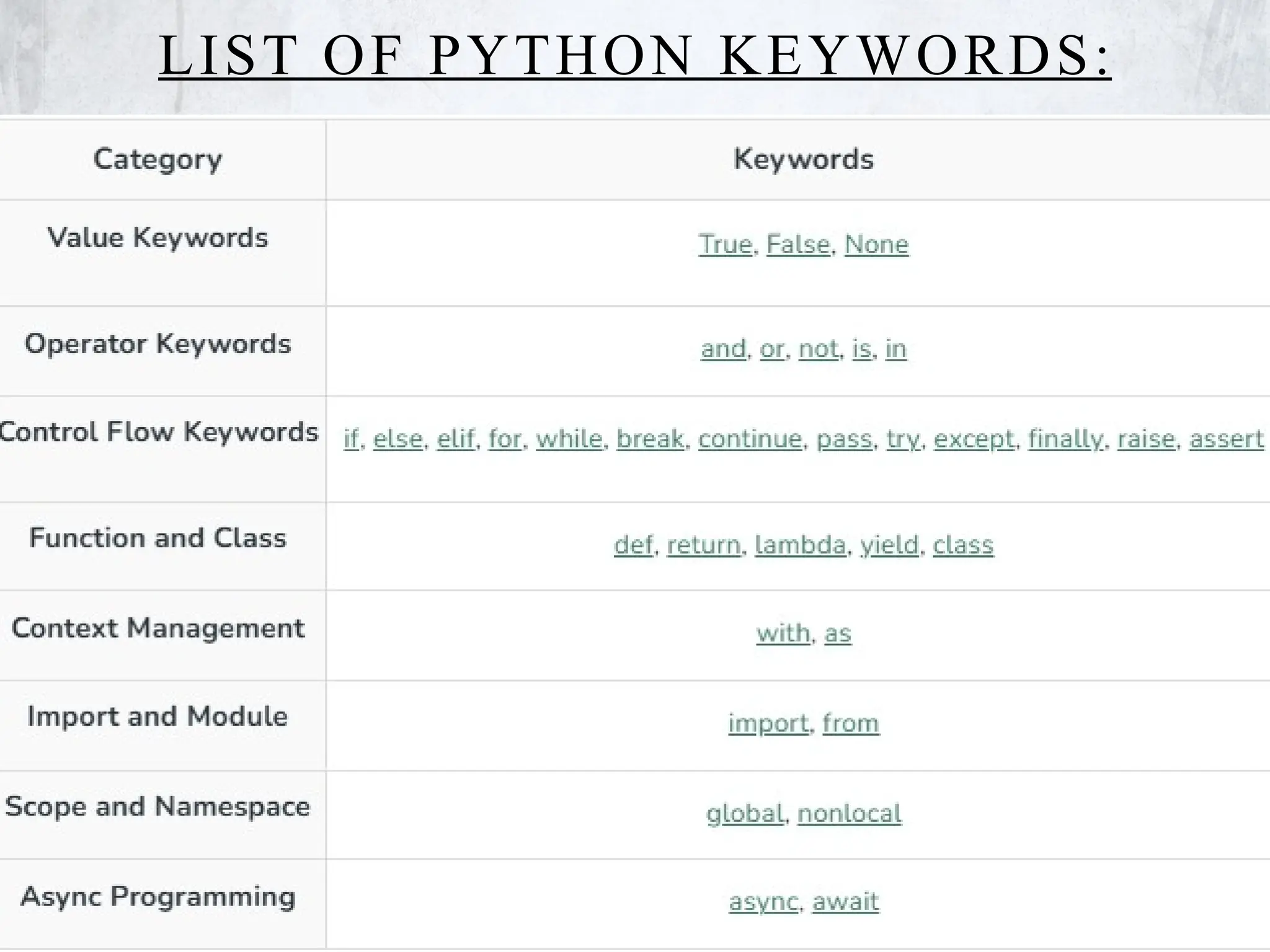Click the finally keyword link

click(x=1065, y=439)
